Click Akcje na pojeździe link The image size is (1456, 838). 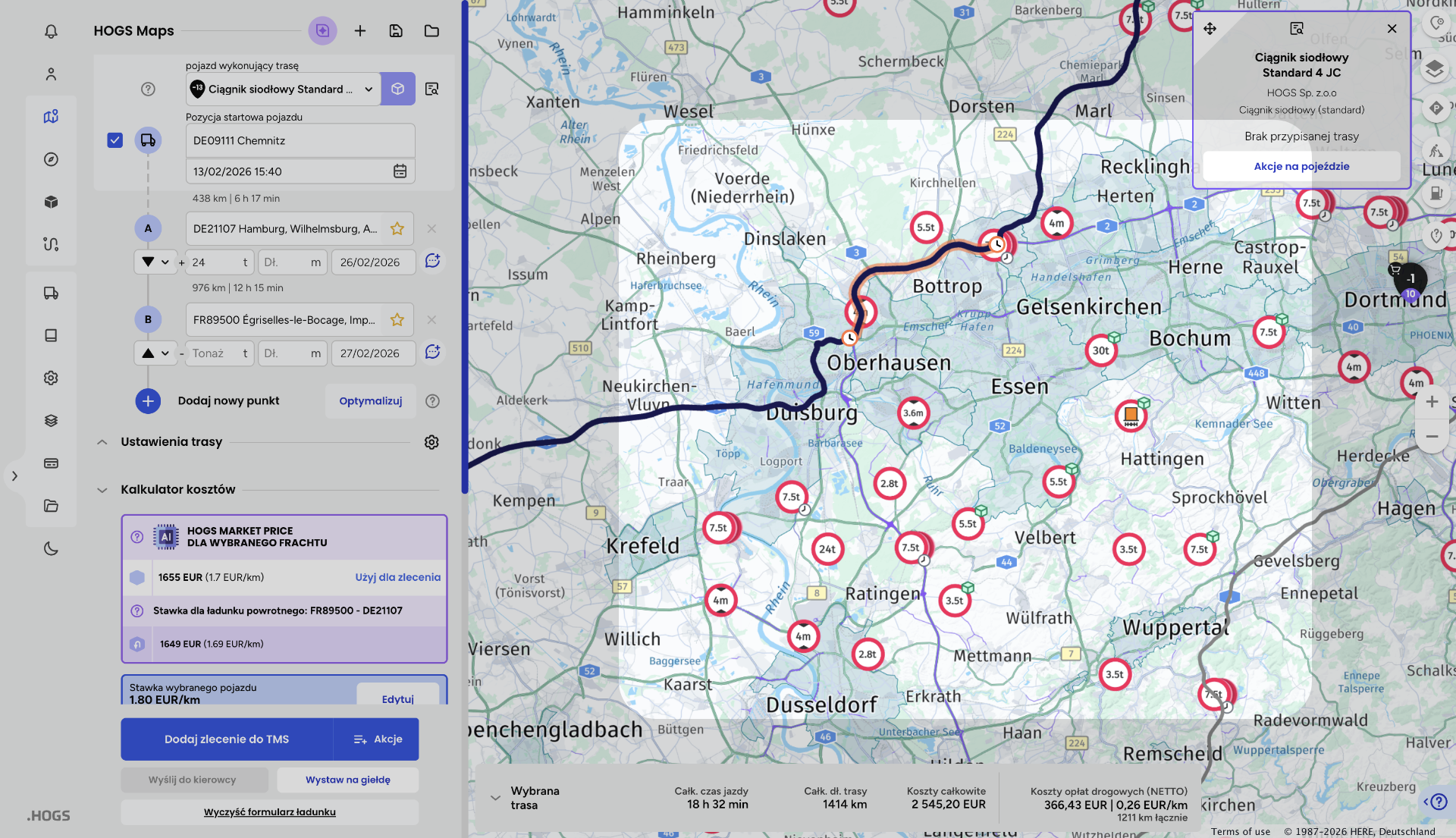point(1301,166)
